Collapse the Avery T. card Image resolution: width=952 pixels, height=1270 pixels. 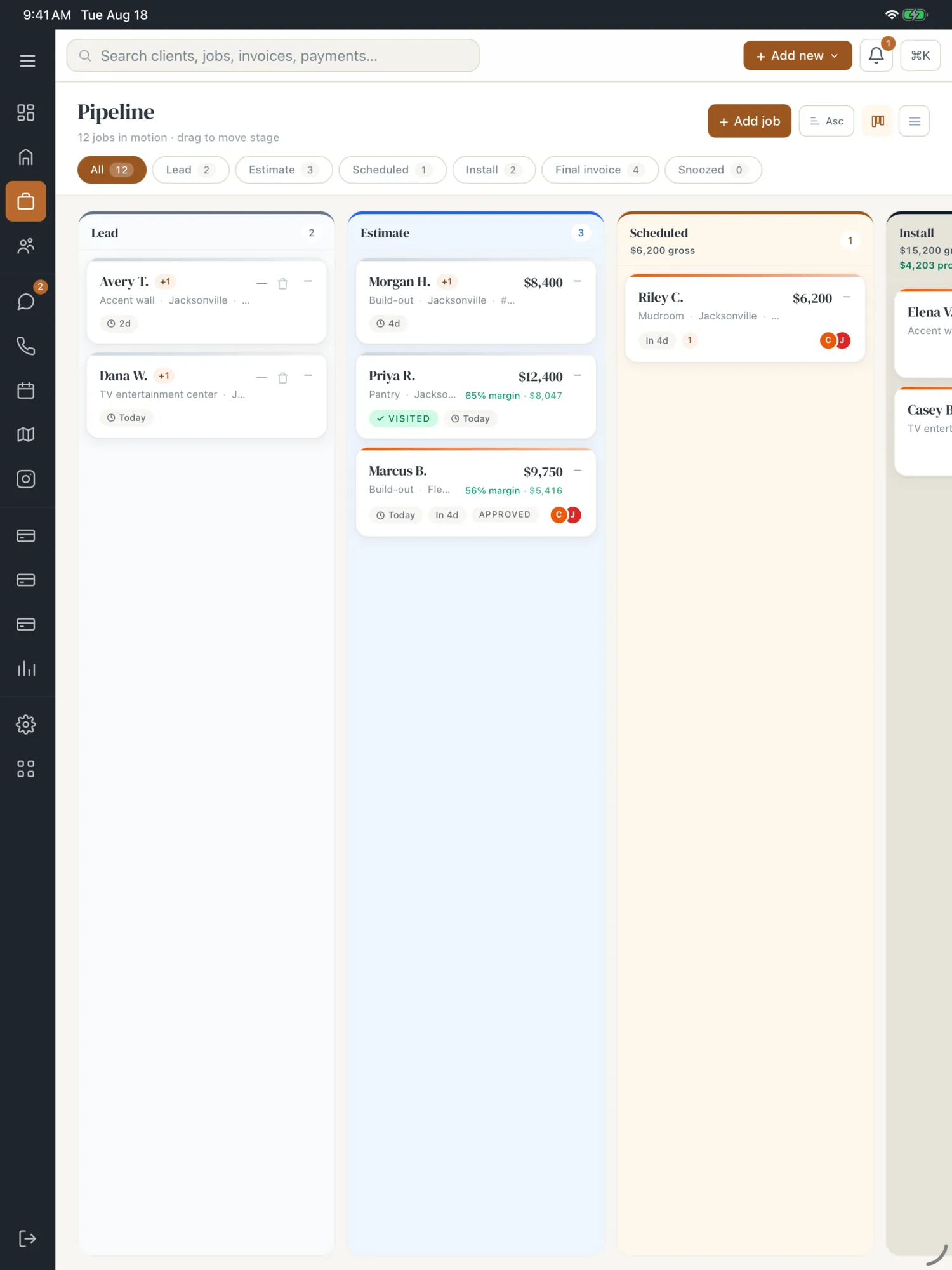[x=308, y=281]
